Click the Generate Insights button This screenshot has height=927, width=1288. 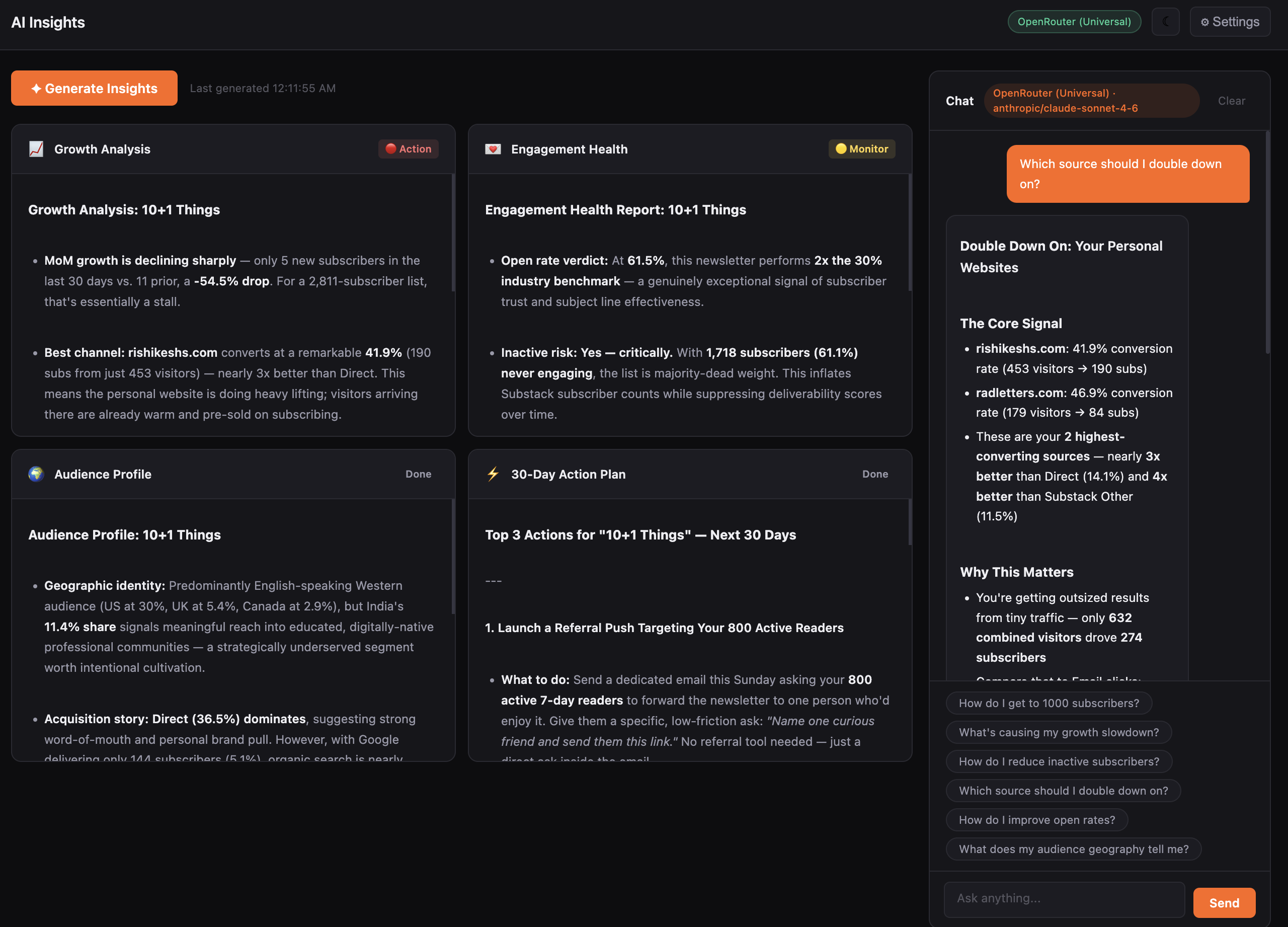click(x=94, y=88)
